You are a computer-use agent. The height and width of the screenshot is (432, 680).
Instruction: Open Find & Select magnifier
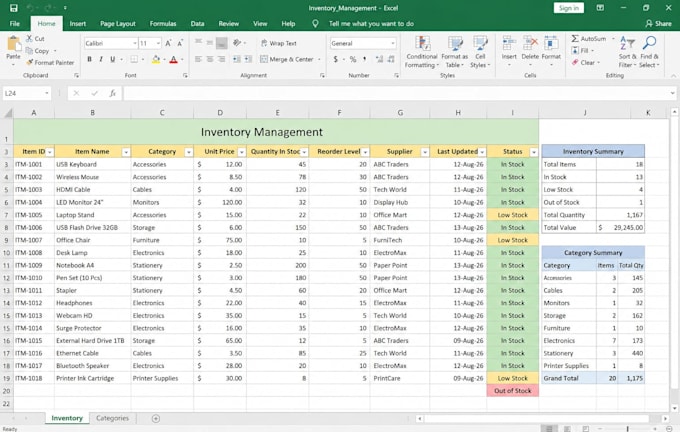[649, 52]
